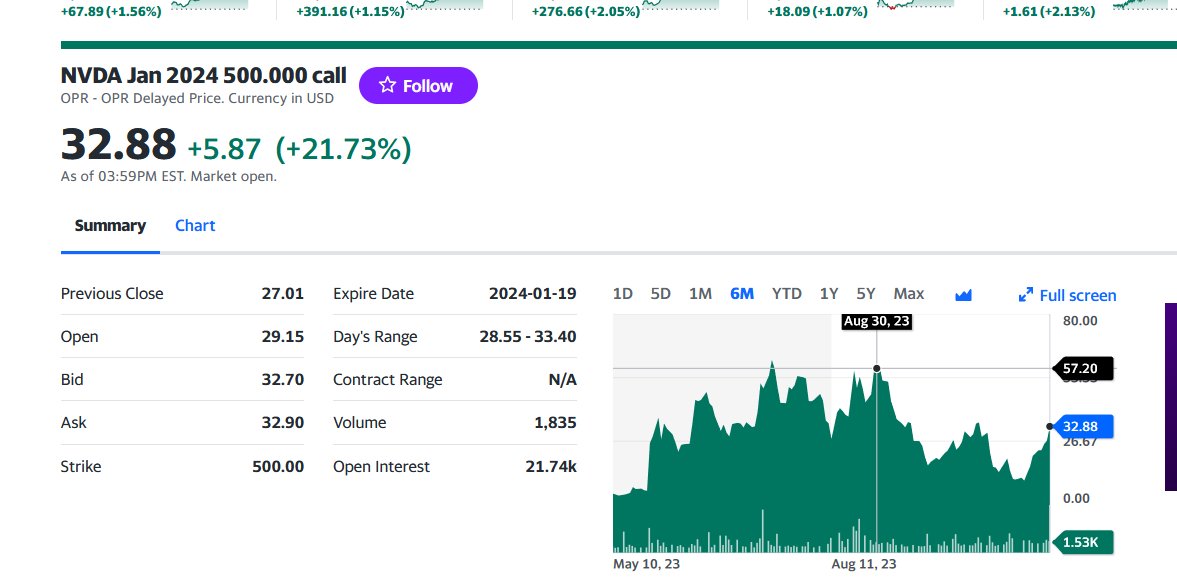Click the NVDA Jan 2024 500.000 call title
Viewport: 1177px width, 583px height.
[203, 76]
